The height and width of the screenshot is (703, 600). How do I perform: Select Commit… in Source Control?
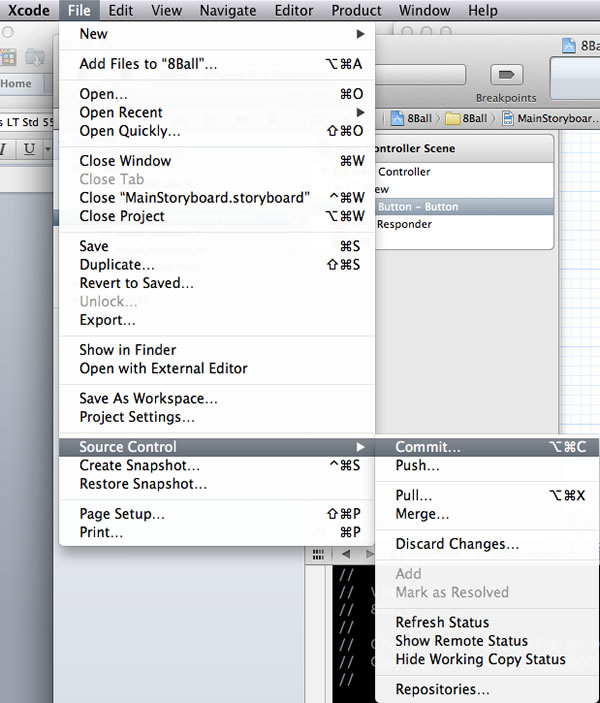click(487, 447)
